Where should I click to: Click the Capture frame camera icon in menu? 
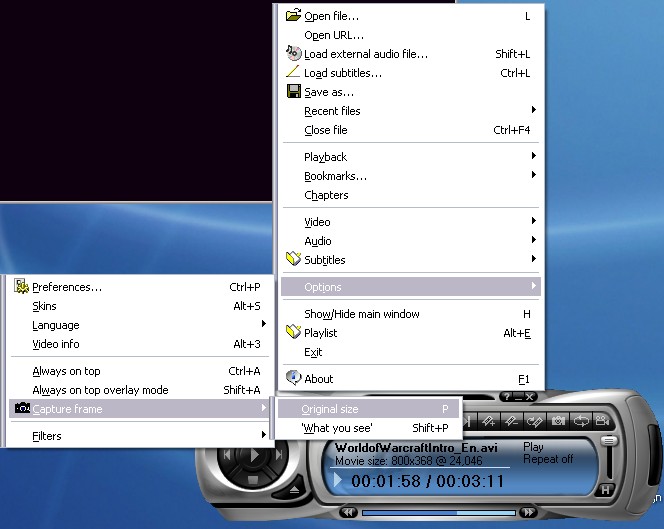pyautogui.click(x=21, y=408)
